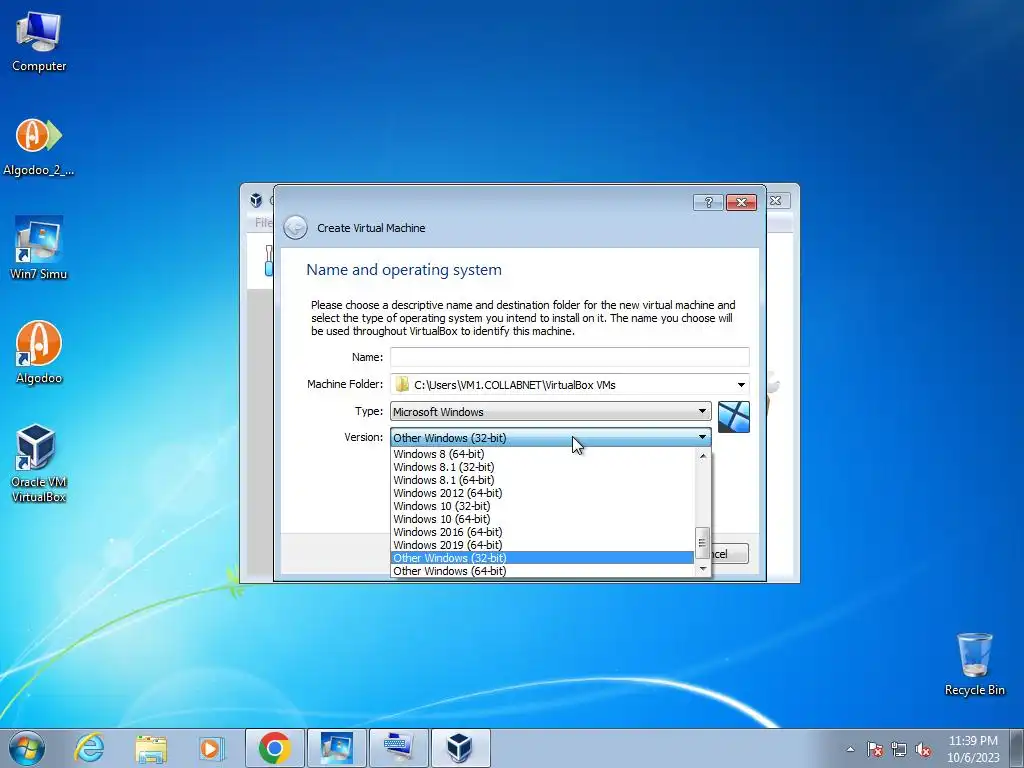Click the wizard back arrow button
The width and height of the screenshot is (1024, 768).
pos(295,227)
